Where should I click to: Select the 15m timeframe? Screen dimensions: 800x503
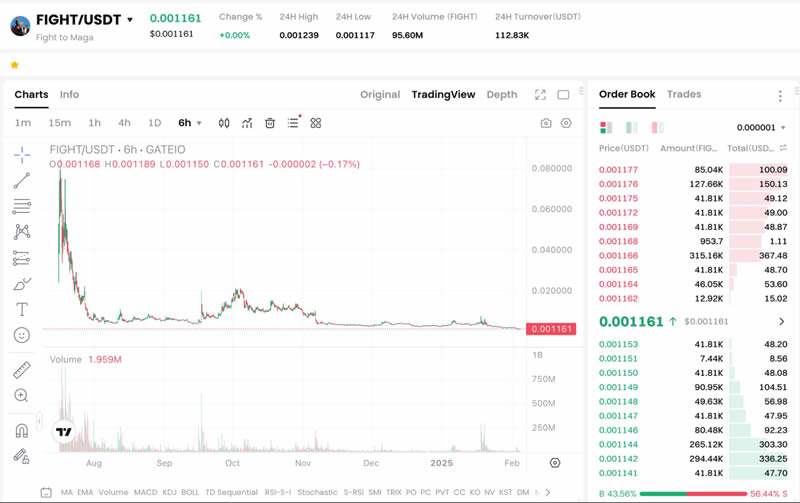click(60, 123)
